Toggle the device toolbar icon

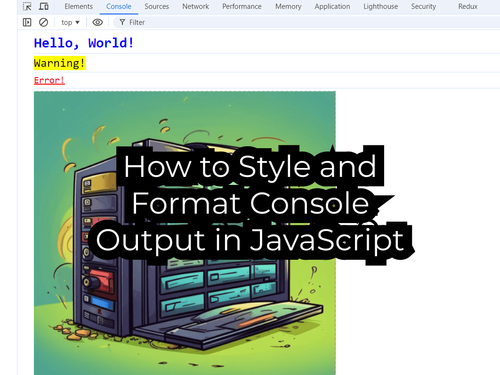(44, 6)
